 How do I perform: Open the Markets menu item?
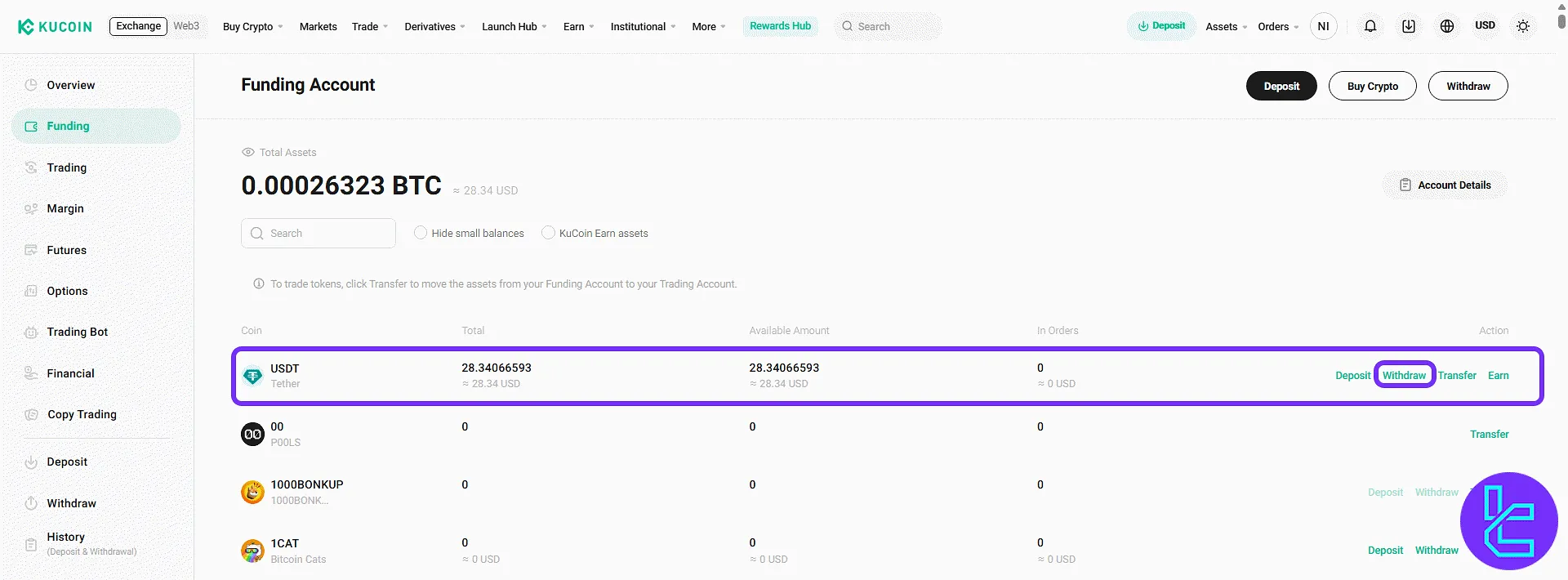point(318,27)
